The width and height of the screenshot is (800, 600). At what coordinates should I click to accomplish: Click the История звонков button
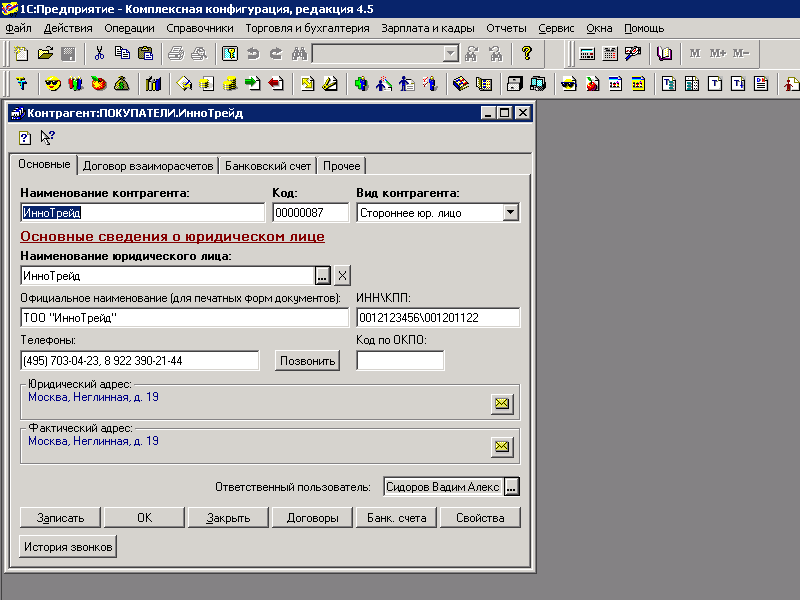click(x=68, y=547)
